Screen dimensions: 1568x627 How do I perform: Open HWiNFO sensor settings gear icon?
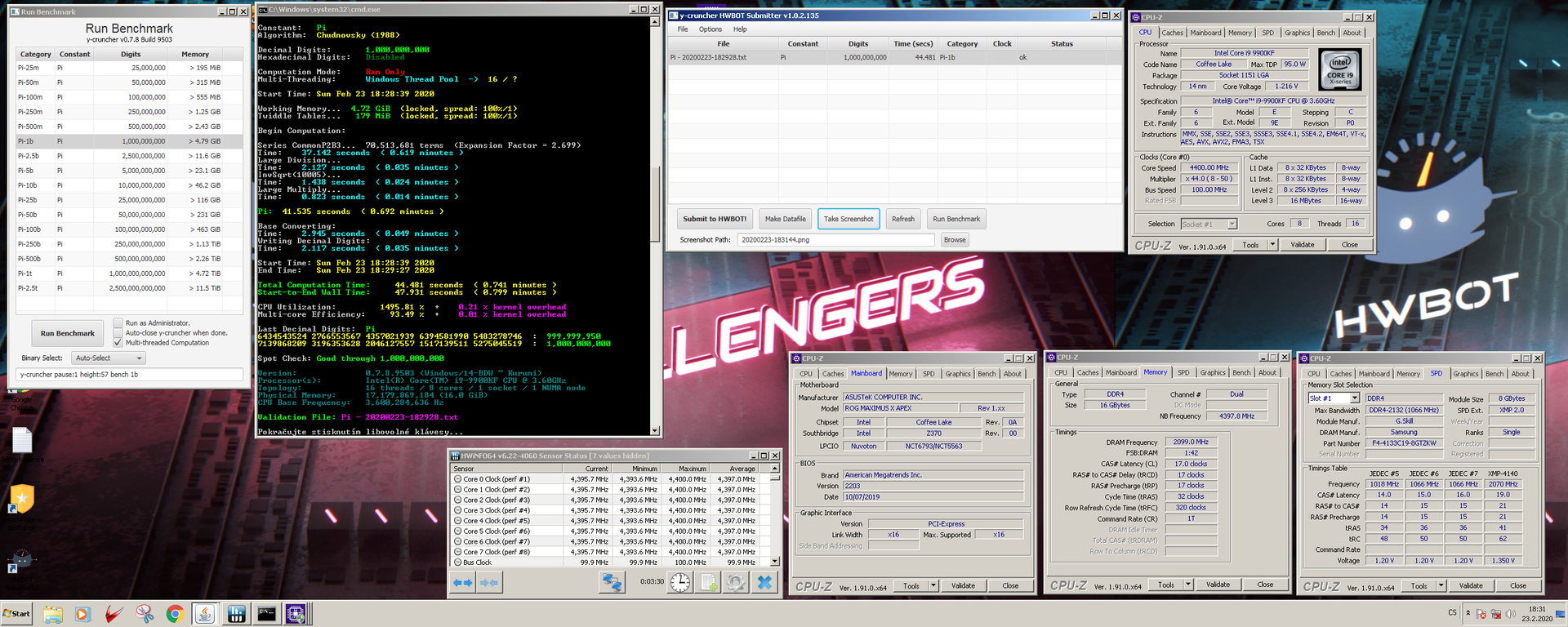[736, 582]
